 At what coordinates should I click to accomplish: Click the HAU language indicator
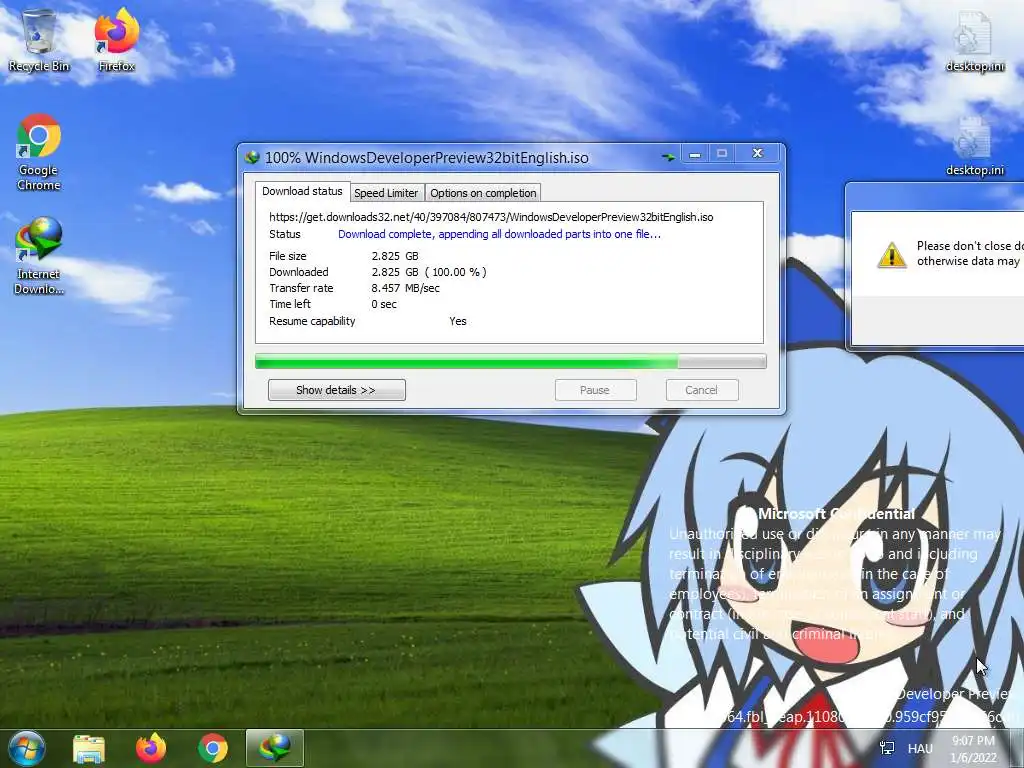tap(920, 748)
